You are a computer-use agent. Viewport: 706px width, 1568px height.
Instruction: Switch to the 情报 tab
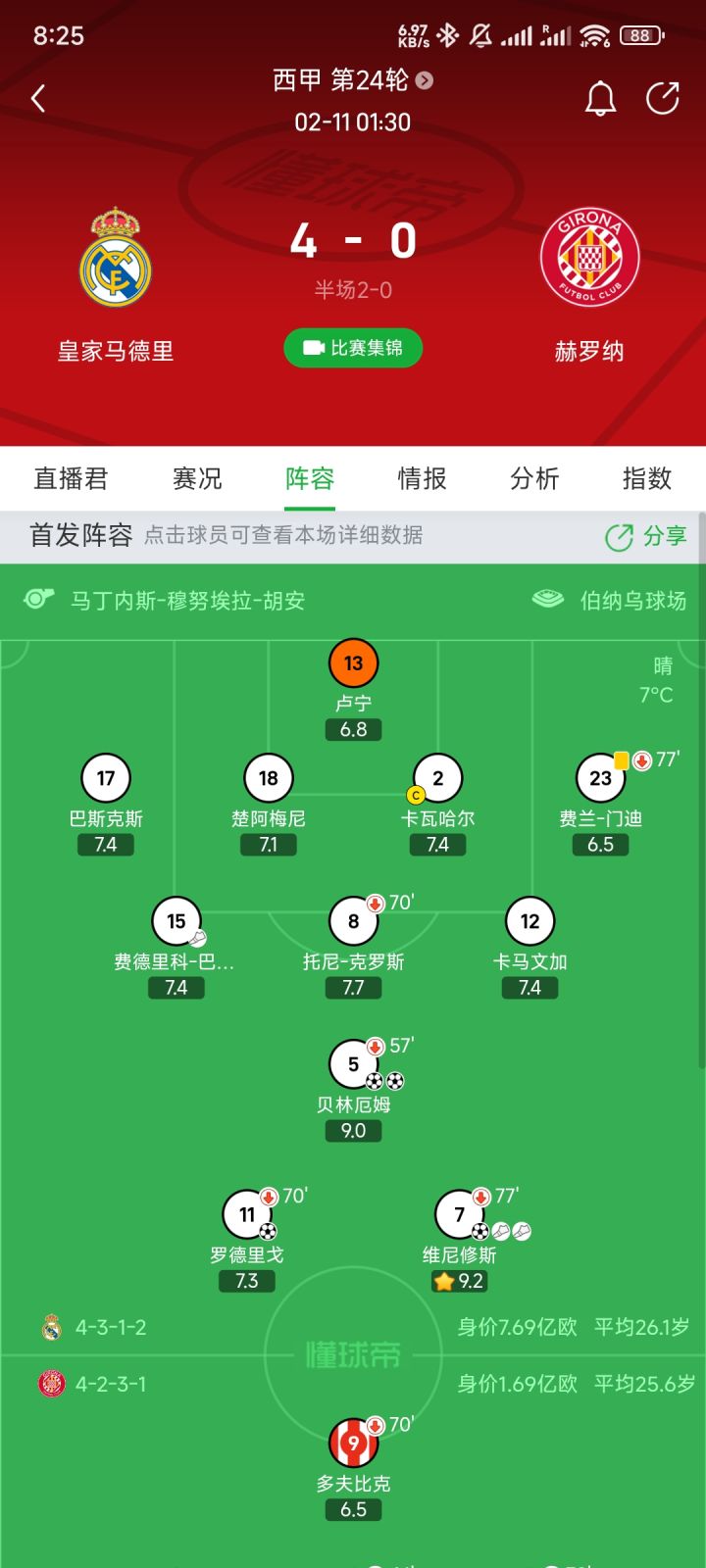point(423,478)
